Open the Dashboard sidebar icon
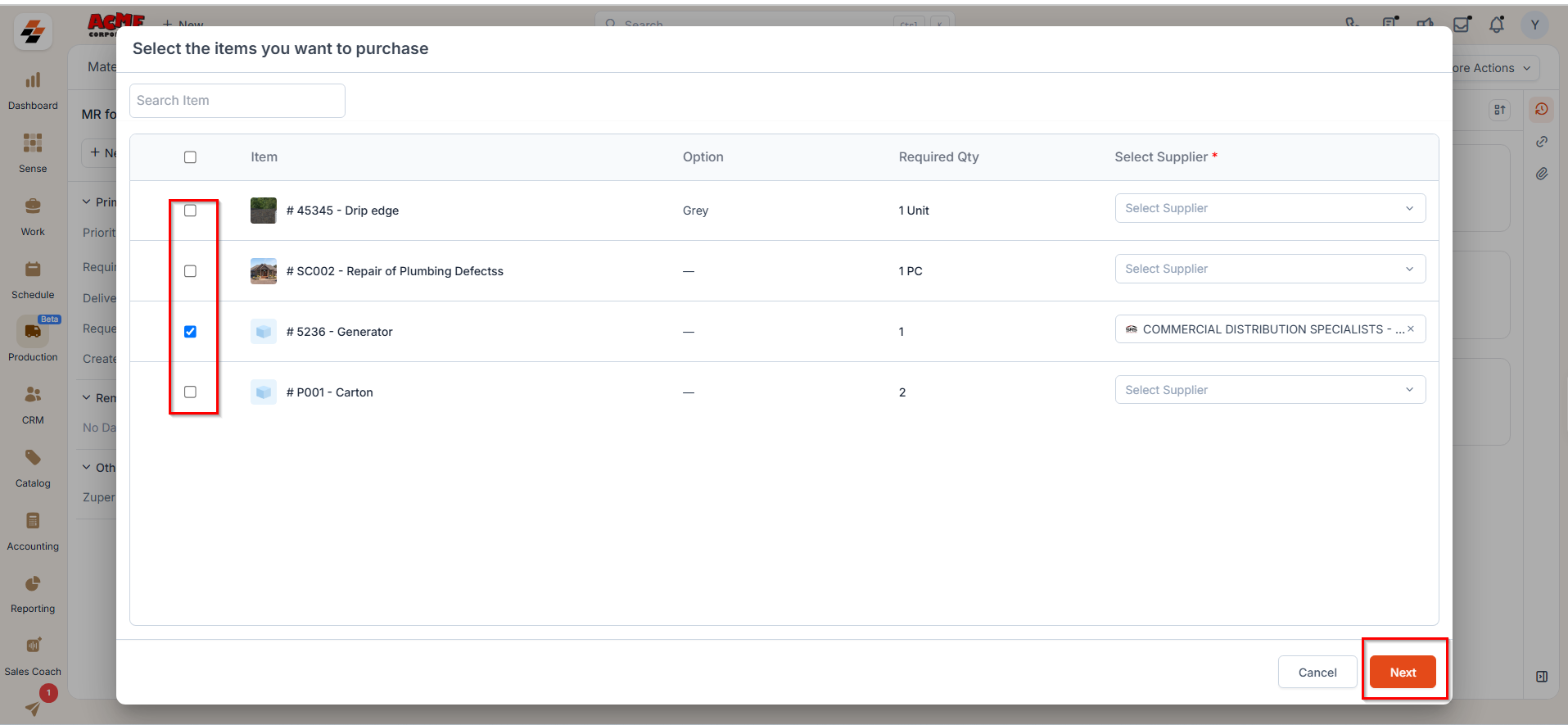This screenshot has height=725, width=1568. click(33, 80)
